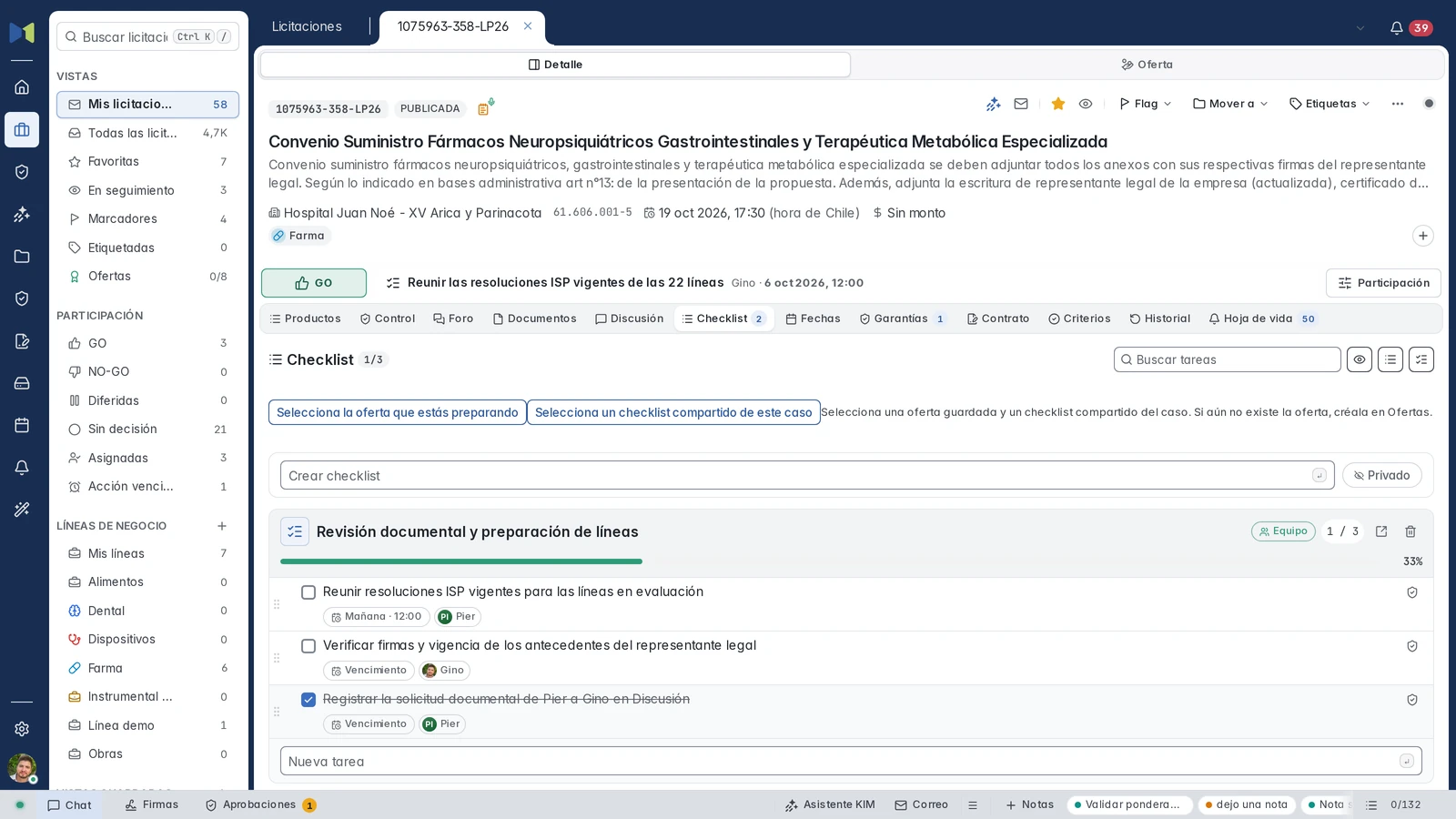Click the checklist view icon beside Buscar tareas

point(1421,359)
